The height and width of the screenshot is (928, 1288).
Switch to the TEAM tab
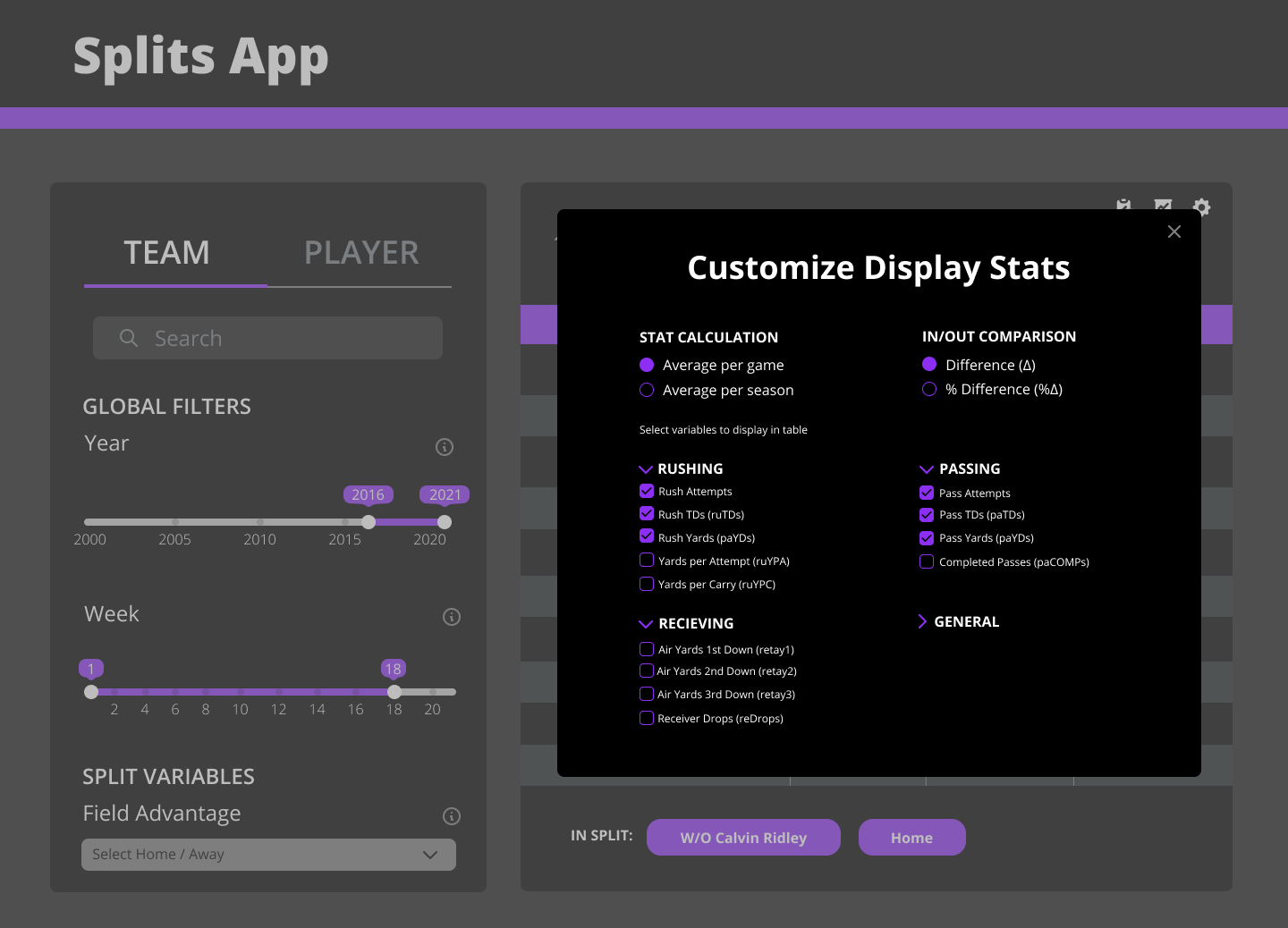coord(167,253)
